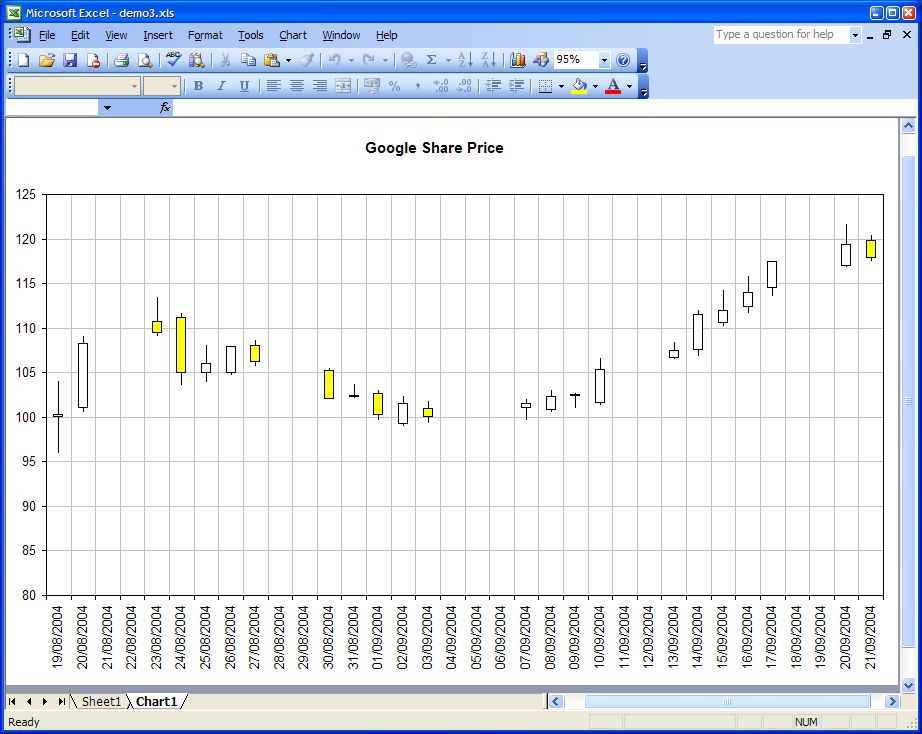922x734 pixels.
Task: Open the Drawing toolbar icon
Action: [540, 60]
